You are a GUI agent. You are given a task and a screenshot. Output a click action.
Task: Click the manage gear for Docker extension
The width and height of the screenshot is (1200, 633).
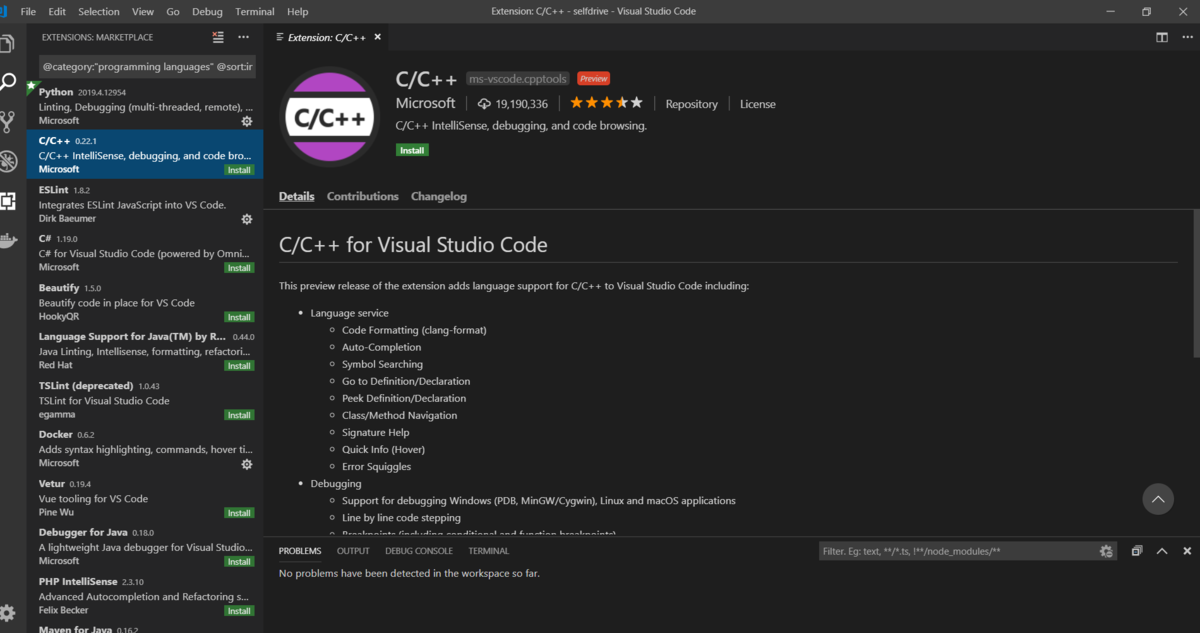[247, 464]
